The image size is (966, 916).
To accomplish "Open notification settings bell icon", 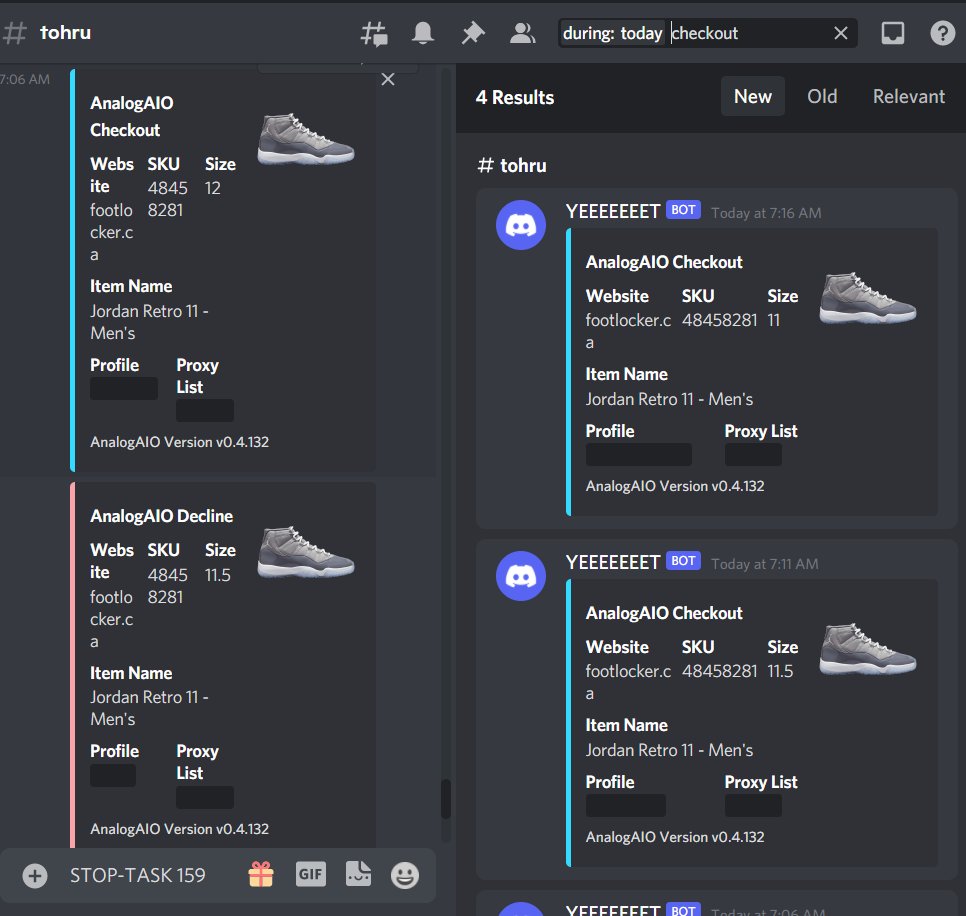I will point(423,33).
